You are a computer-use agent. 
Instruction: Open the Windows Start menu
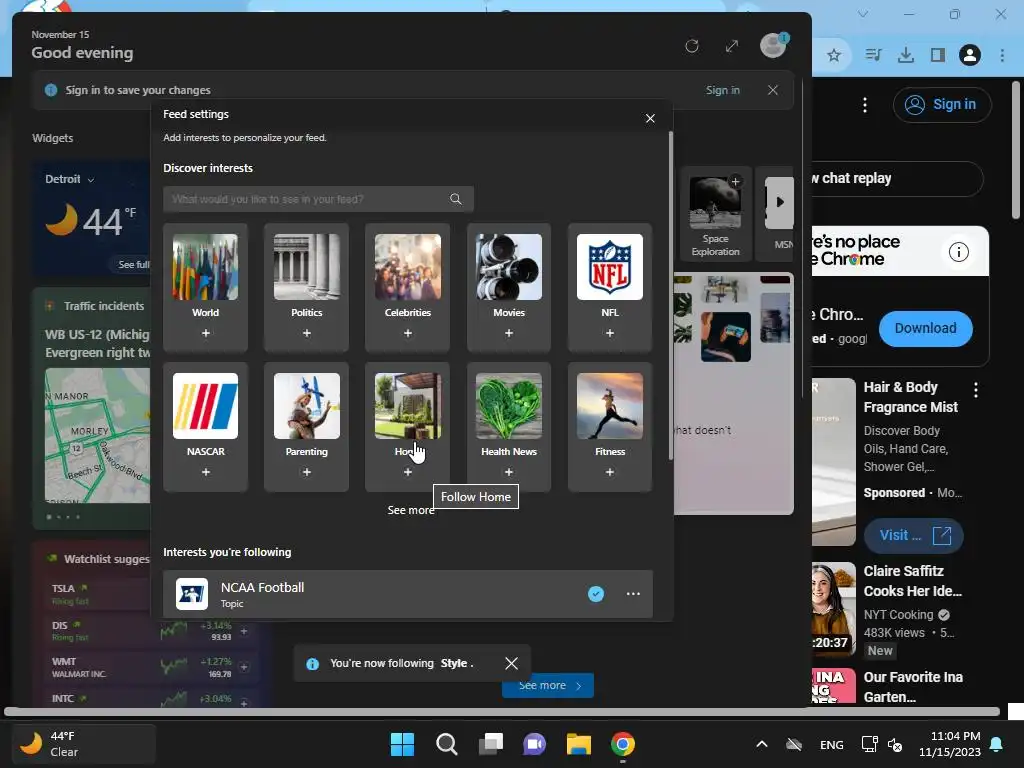(x=402, y=744)
